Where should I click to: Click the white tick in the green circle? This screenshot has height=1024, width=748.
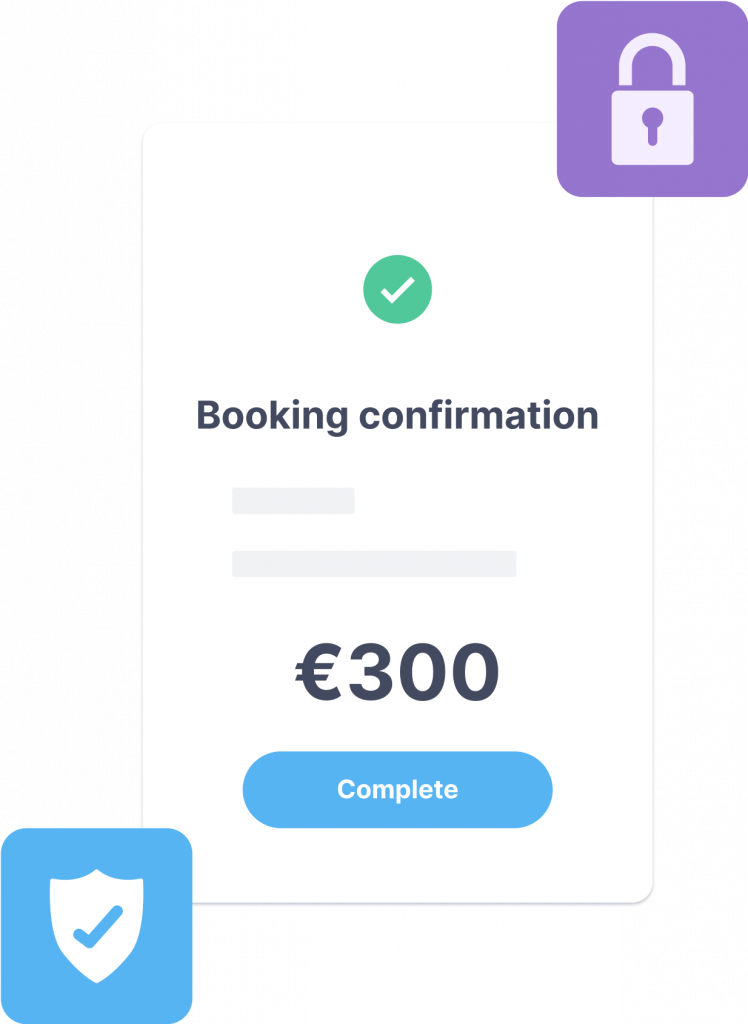(x=397, y=291)
